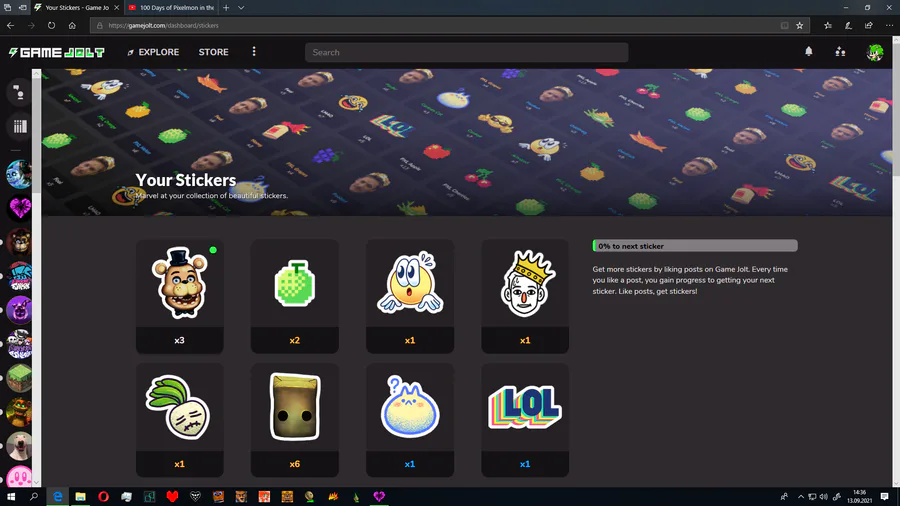This screenshot has width=900, height=506.
Task: Open File Explorer on the taskbar
Action: (80, 497)
